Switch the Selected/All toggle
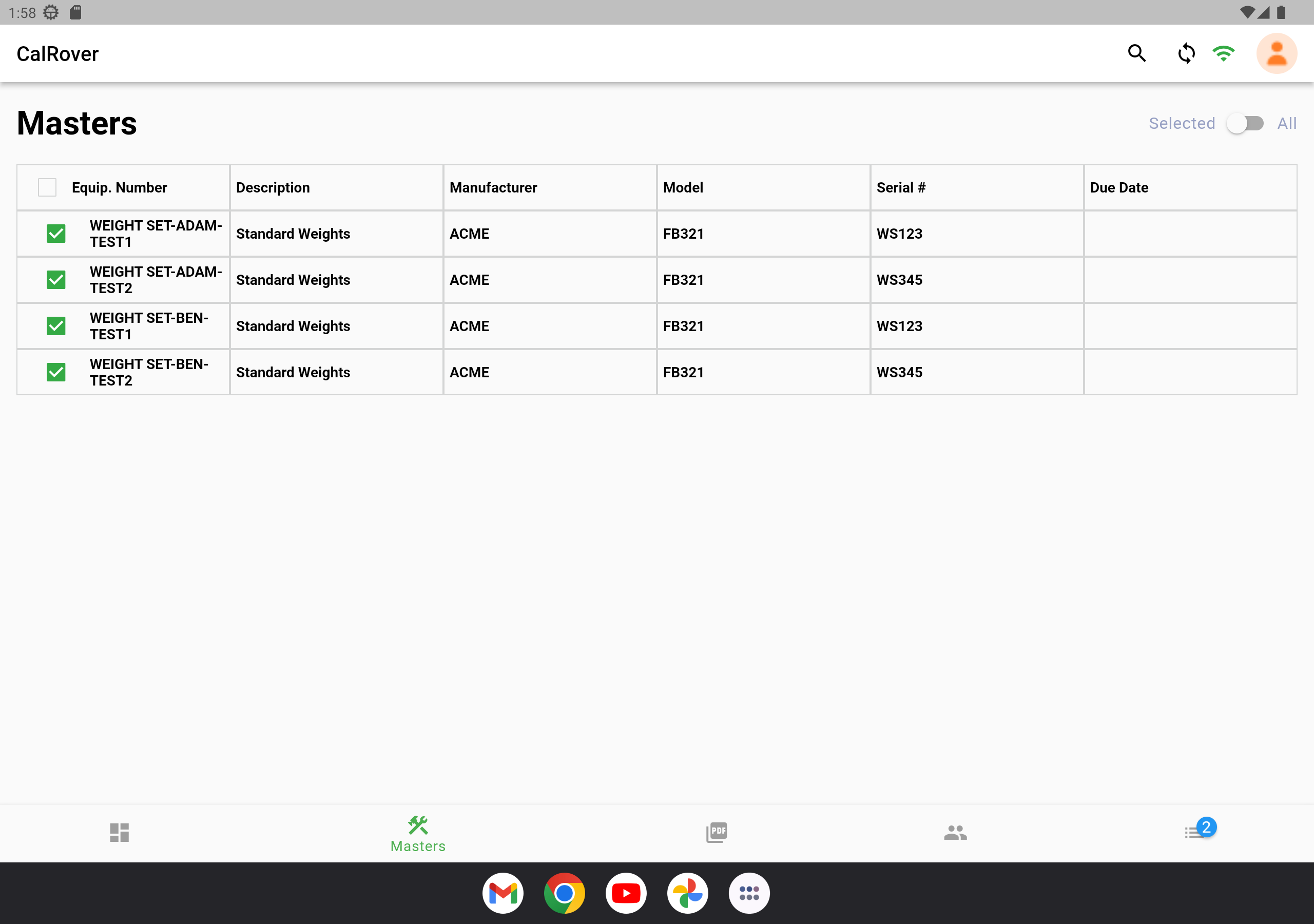 click(x=1245, y=124)
